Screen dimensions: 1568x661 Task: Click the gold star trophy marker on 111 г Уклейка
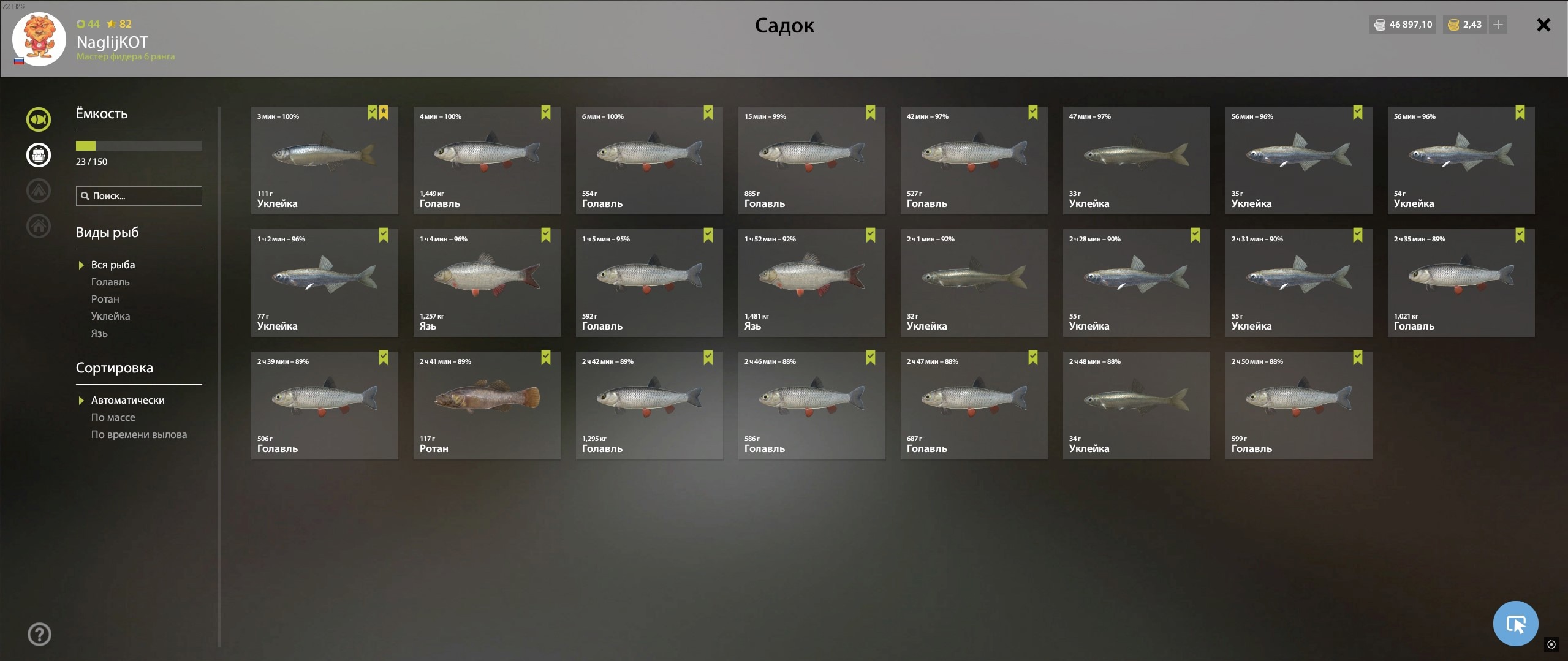point(384,112)
